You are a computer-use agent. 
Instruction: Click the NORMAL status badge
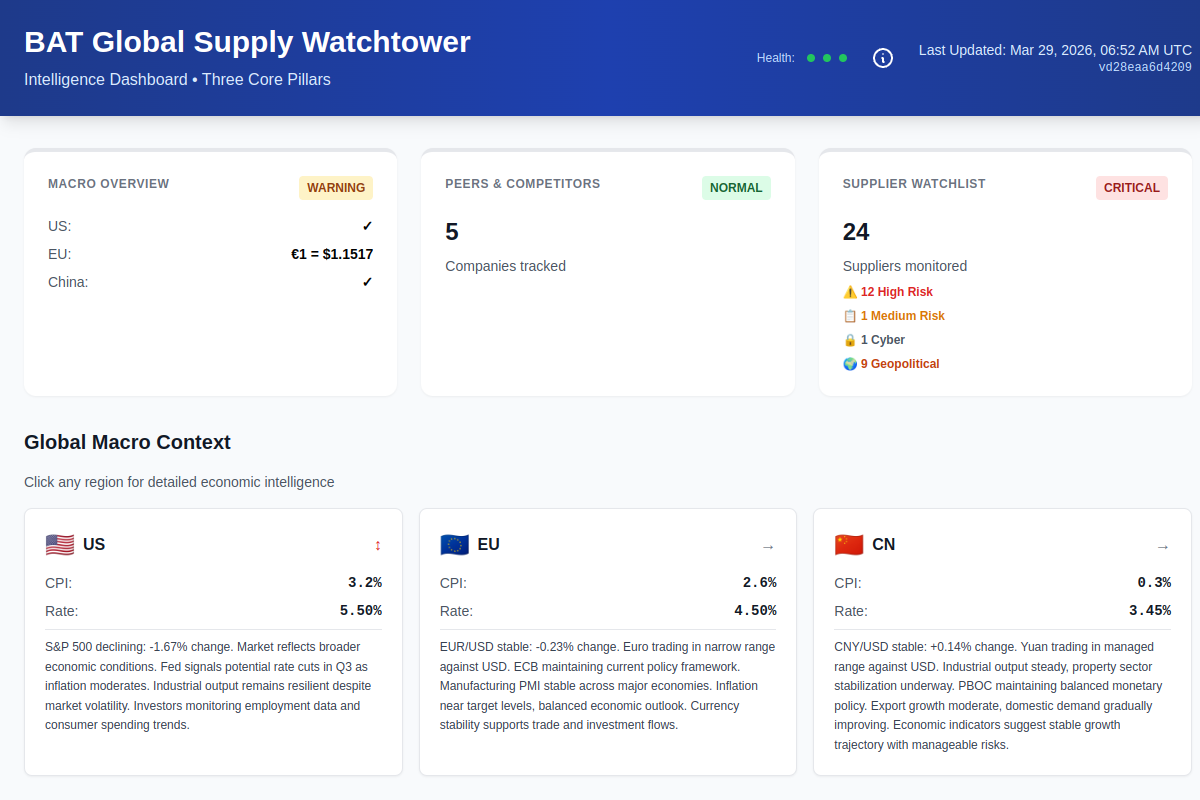point(736,188)
